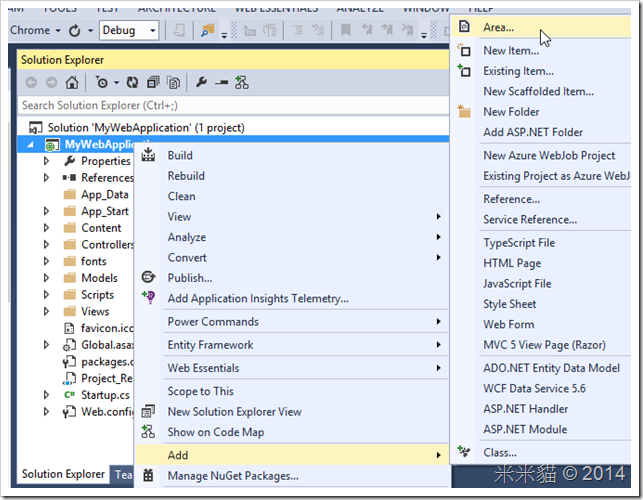This screenshot has width=643, height=500.
Task: Click the Forward arrow in Solution Explorer toolbar
Action: pyautogui.click(x=51, y=82)
